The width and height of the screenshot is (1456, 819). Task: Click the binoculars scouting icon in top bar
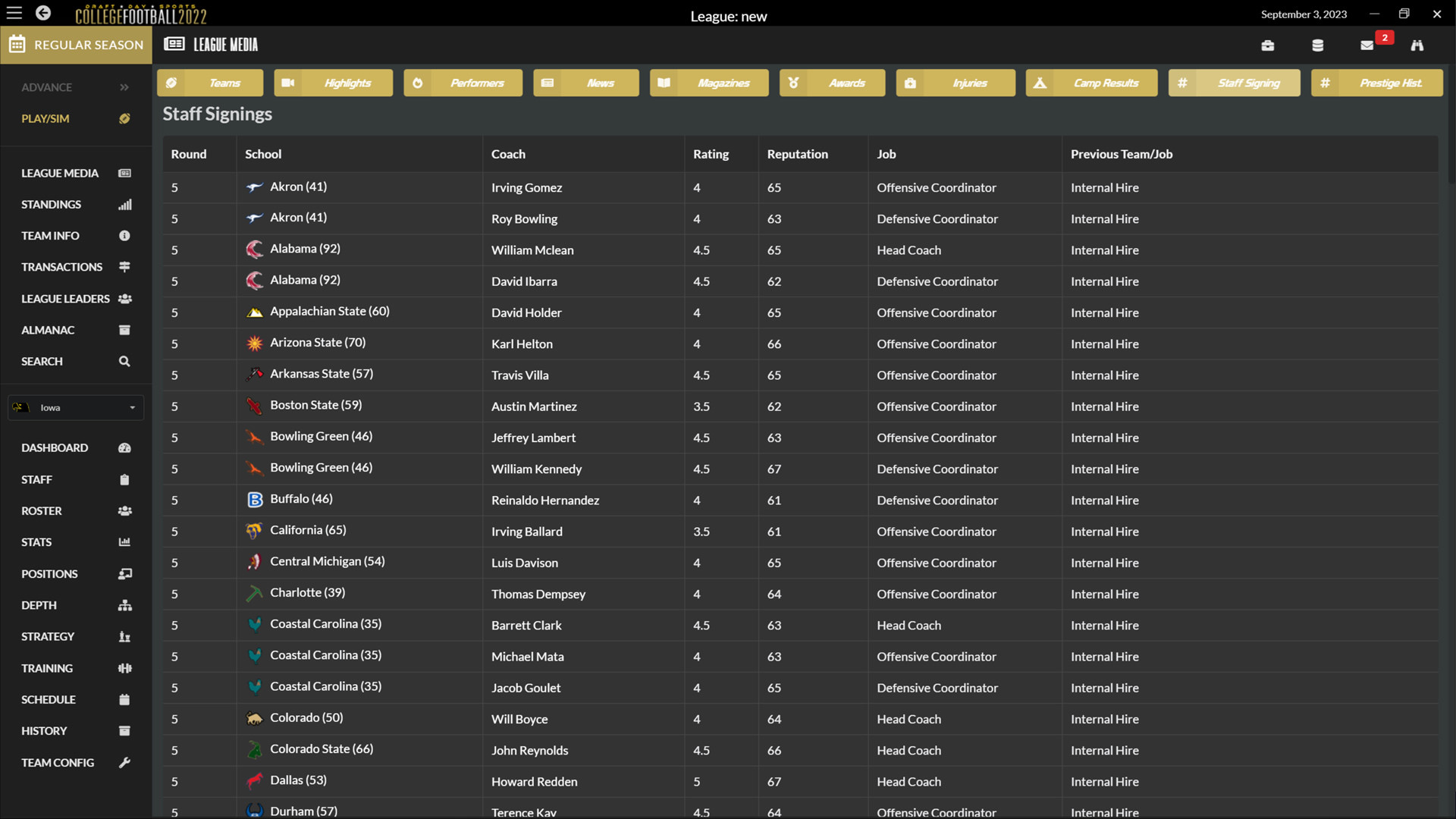(x=1417, y=45)
